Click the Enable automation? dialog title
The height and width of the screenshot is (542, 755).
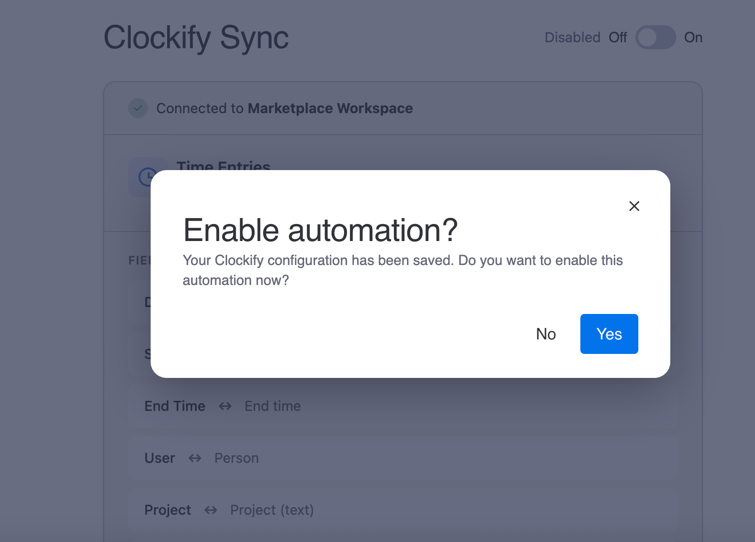(x=320, y=230)
